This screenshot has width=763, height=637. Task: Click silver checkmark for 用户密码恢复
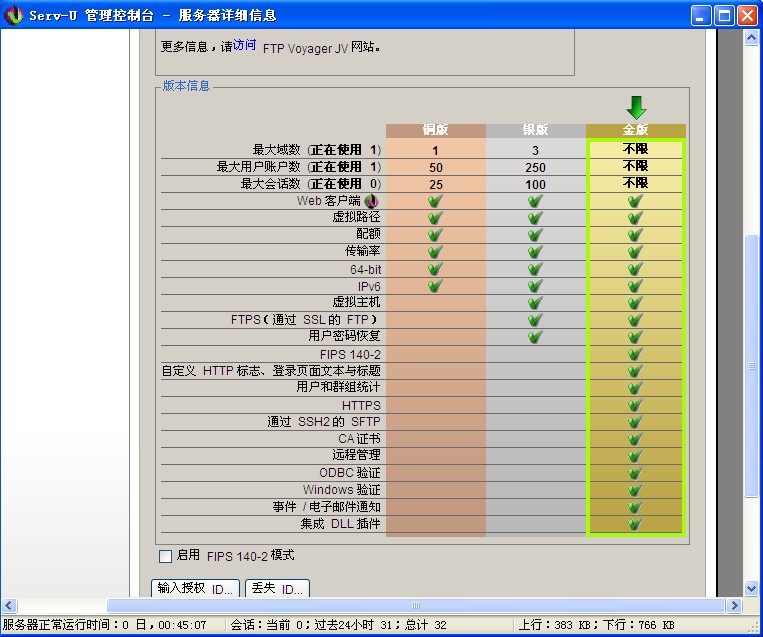click(x=535, y=337)
